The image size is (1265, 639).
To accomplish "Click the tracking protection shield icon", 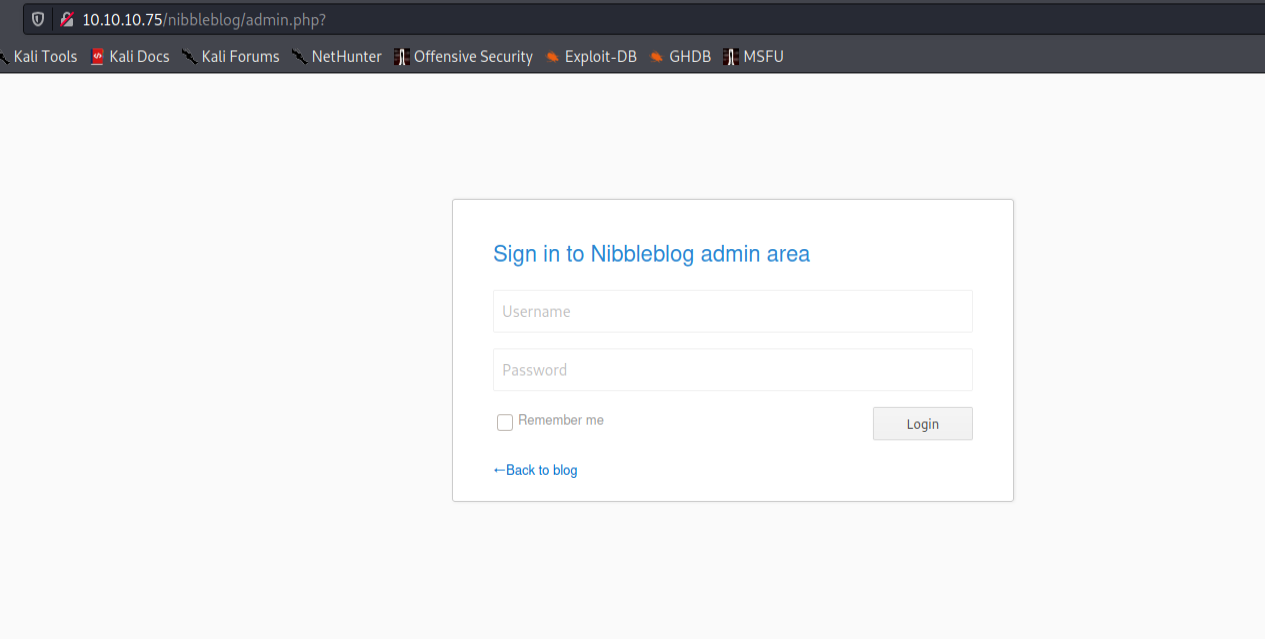I will tap(37, 18).
